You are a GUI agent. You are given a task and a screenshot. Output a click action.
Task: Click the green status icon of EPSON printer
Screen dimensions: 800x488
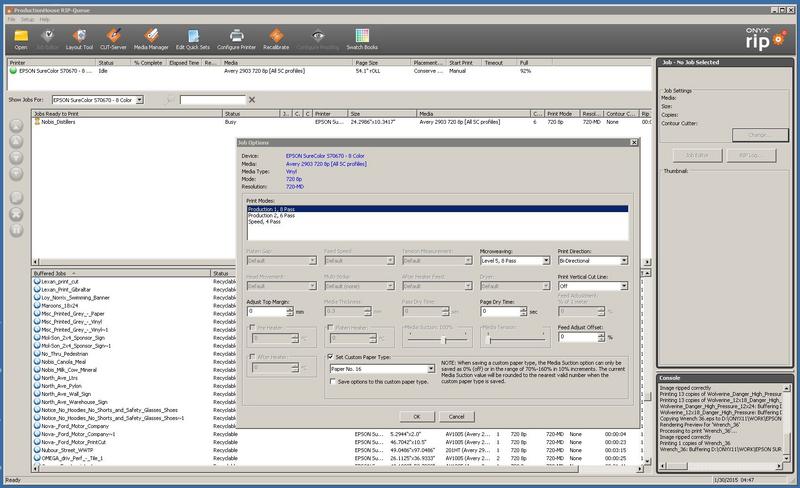pos(13,71)
